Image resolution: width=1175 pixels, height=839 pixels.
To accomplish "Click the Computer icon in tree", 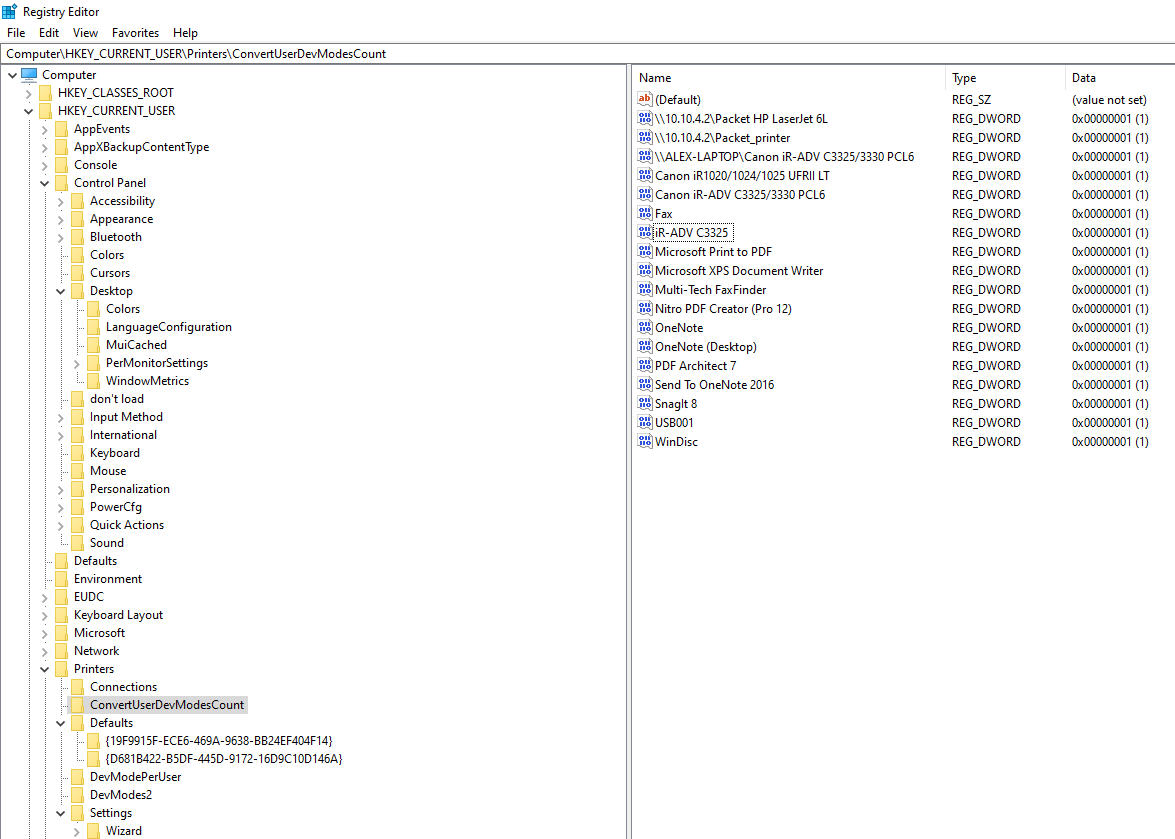I will pyautogui.click(x=29, y=74).
